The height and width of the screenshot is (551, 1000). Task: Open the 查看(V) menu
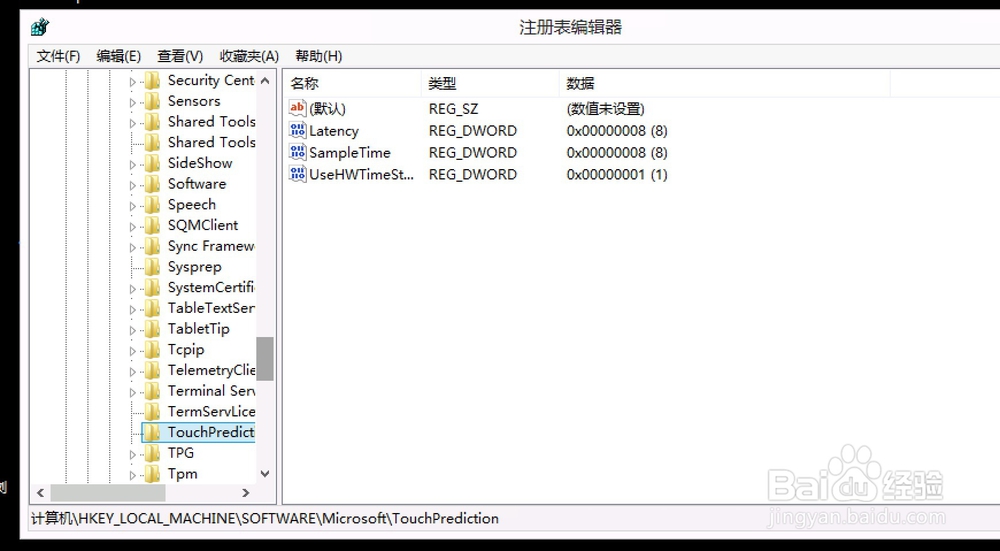pyautogui.click(x=180, y=56)
